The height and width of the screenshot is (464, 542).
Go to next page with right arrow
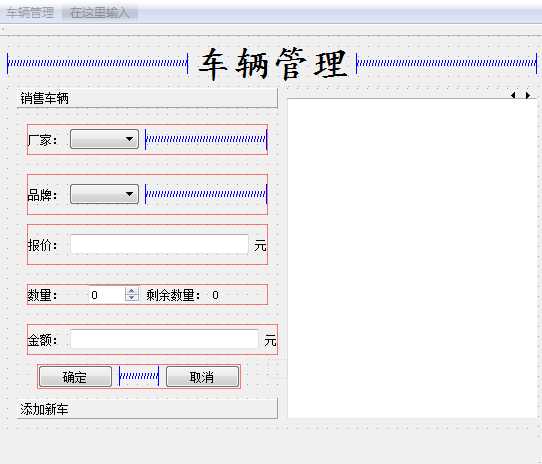527,95
